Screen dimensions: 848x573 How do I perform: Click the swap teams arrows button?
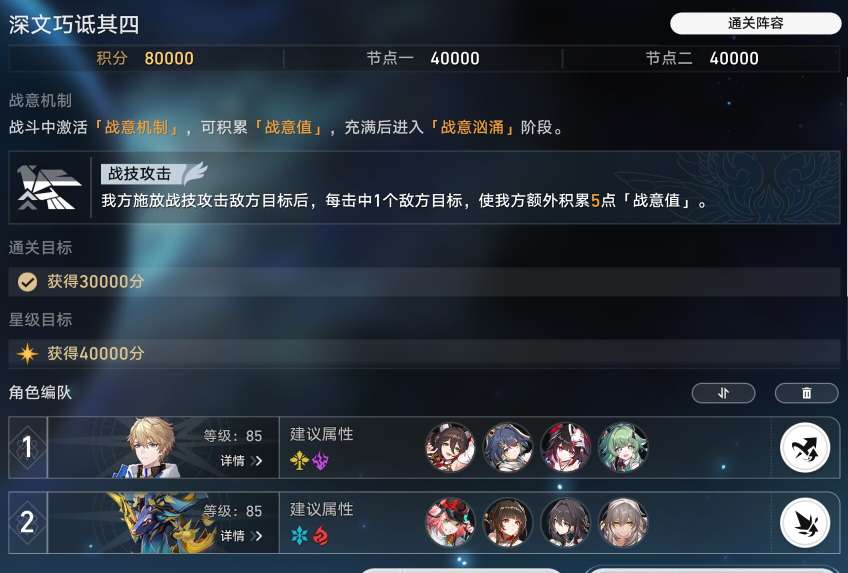[x=723, y=393]
